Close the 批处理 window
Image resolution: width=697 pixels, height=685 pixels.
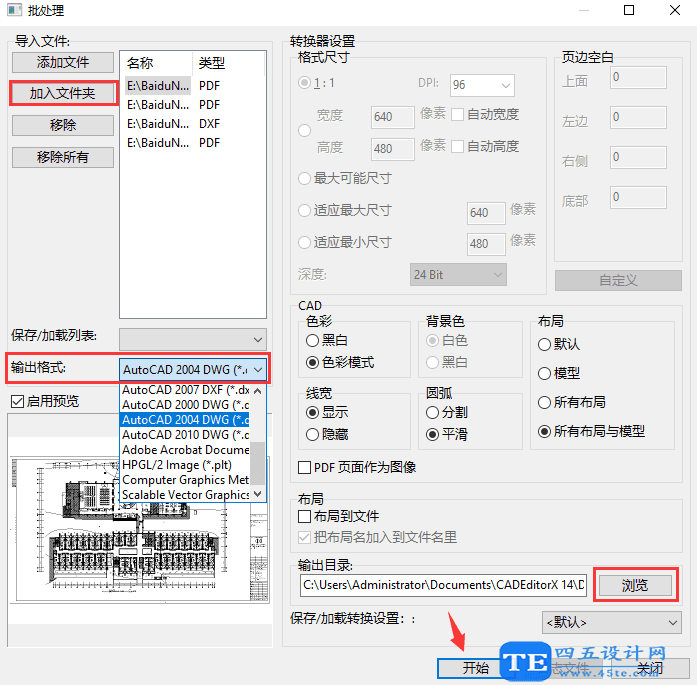[675, 10]
